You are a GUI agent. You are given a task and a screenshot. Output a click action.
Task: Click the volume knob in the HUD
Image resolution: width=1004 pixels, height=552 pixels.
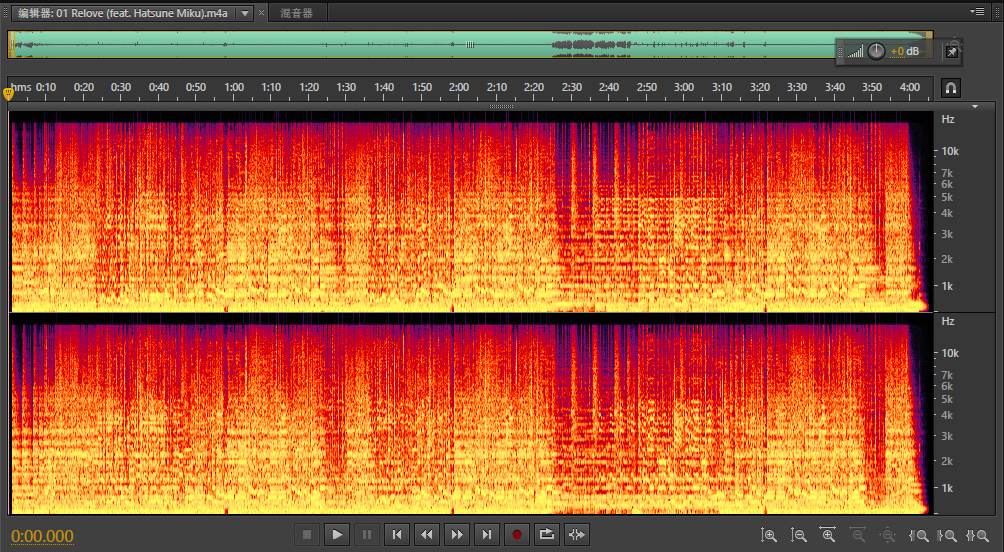click(x=876, y=51)
